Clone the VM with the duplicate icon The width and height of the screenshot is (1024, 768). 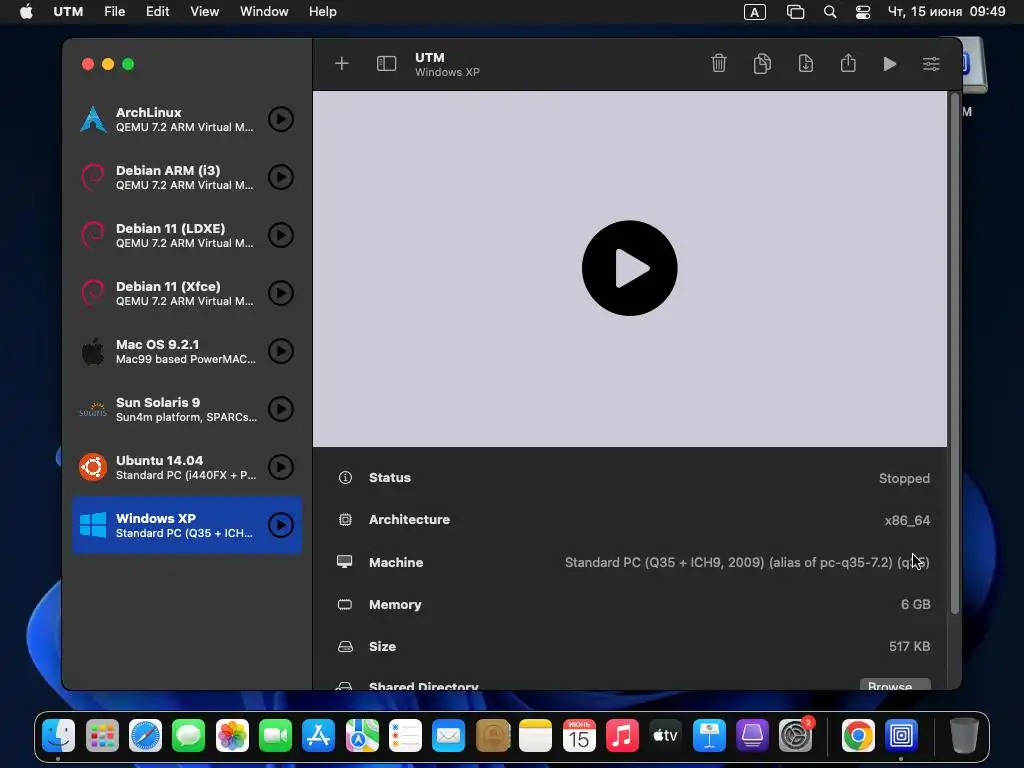(762, 63)
